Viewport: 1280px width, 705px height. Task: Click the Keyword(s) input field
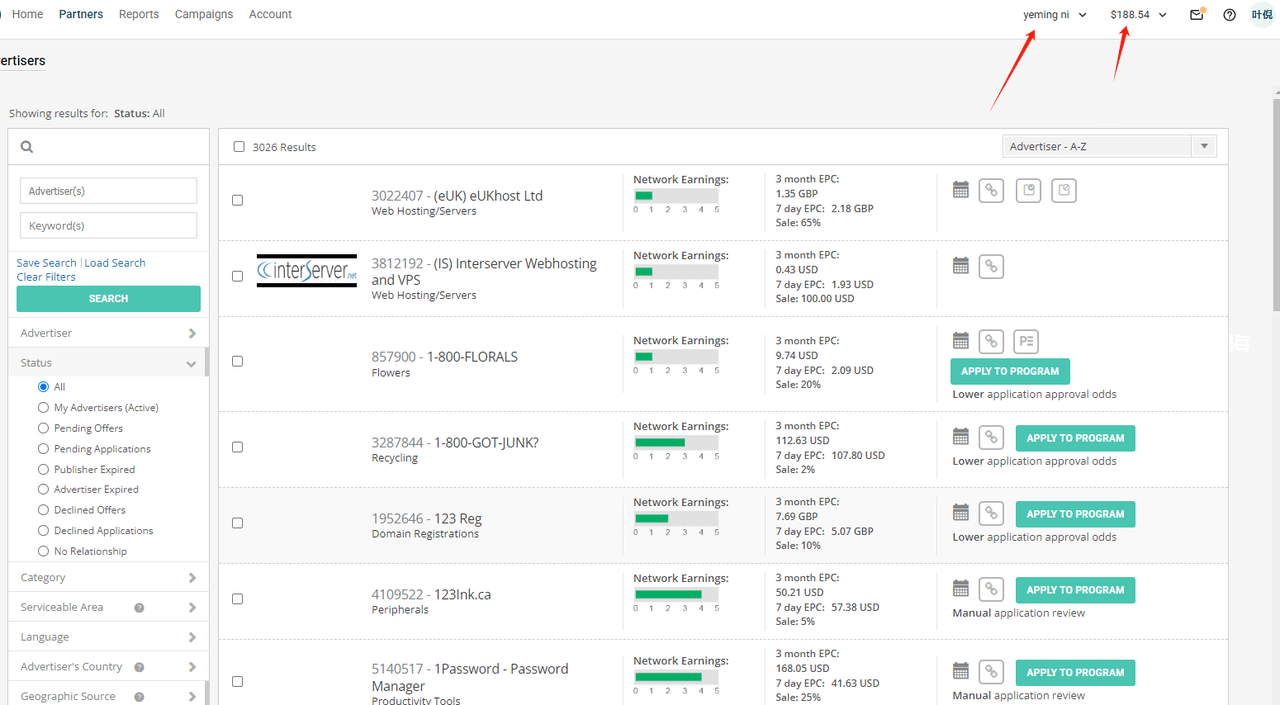pyautogui.click(x=108, y=225)
